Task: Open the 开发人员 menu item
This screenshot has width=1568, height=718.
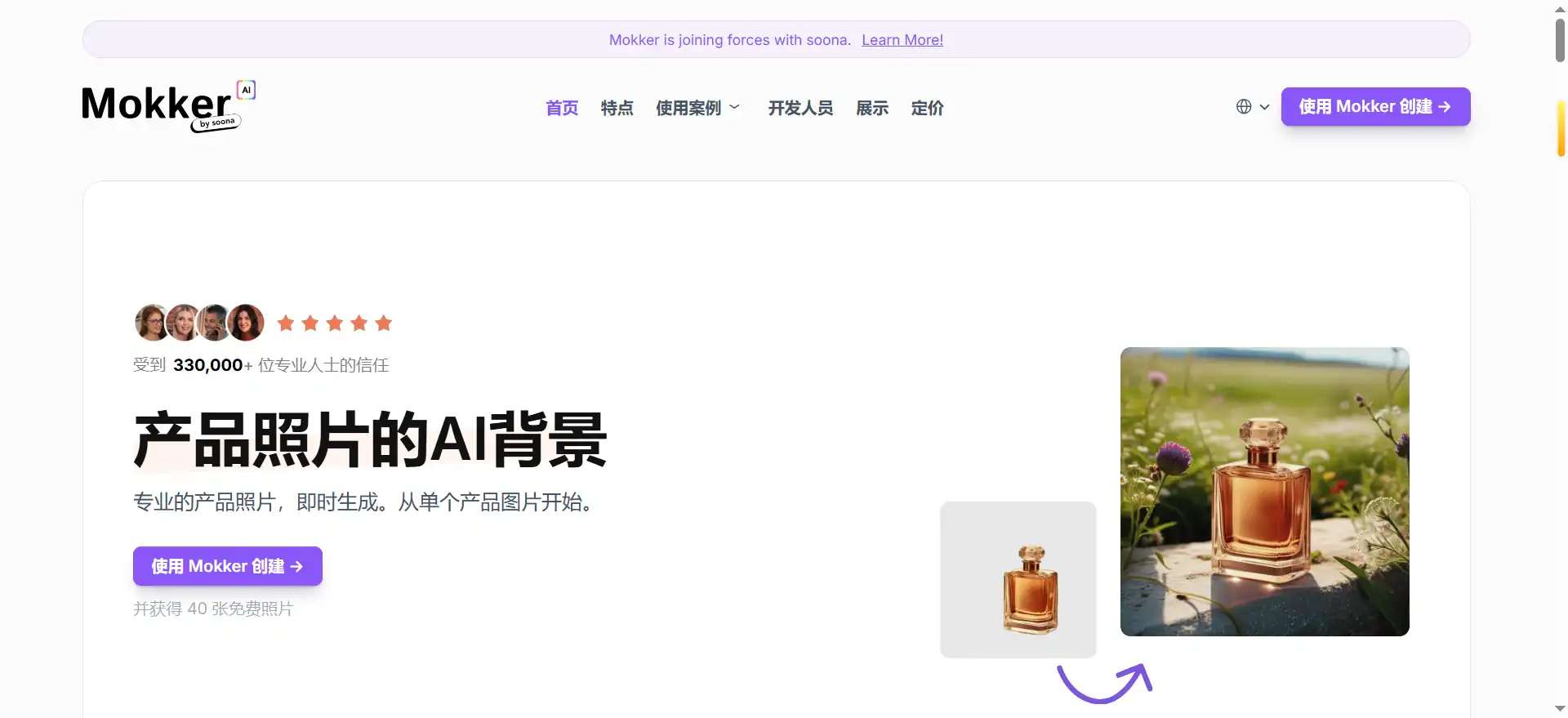Action: coord(800,108)
